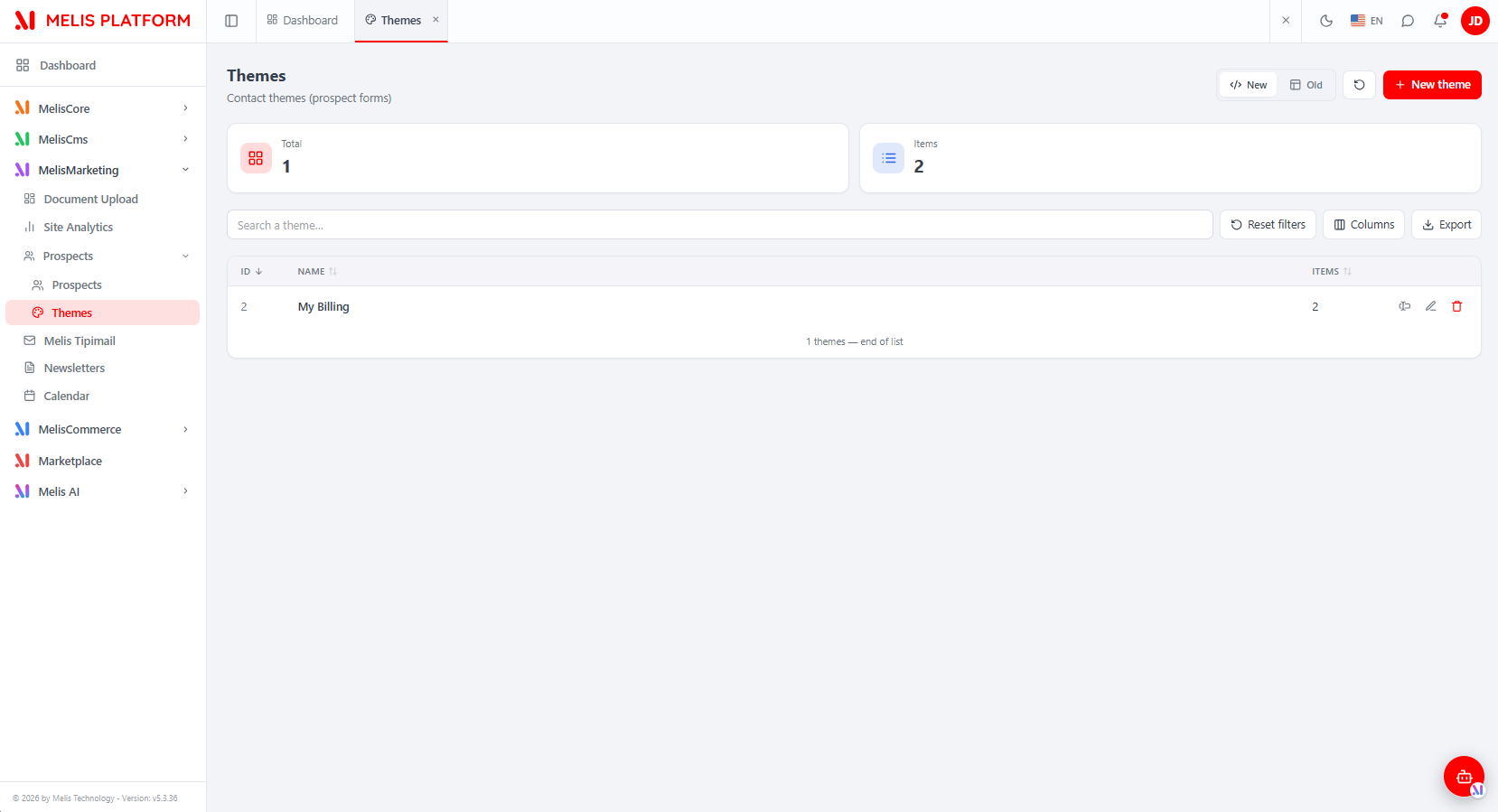Open the chat bubble icon
Image resolution: width=1498 pixels, height=812 pixels.
[1408, 21]
